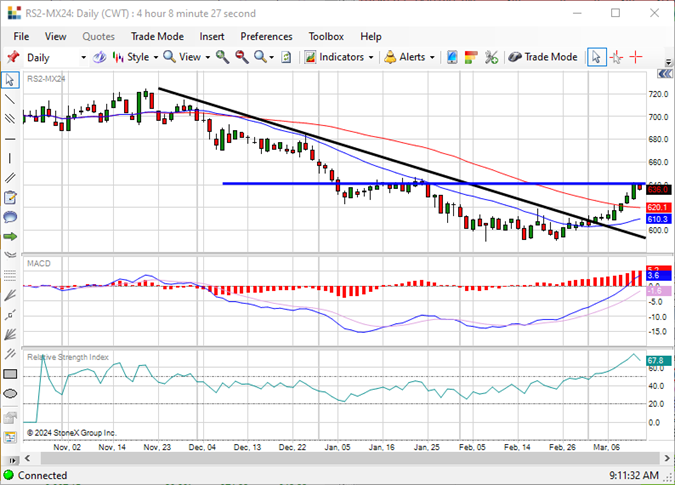Open the Toolbox menu
The image size is (675, 485).
(326, 37)
